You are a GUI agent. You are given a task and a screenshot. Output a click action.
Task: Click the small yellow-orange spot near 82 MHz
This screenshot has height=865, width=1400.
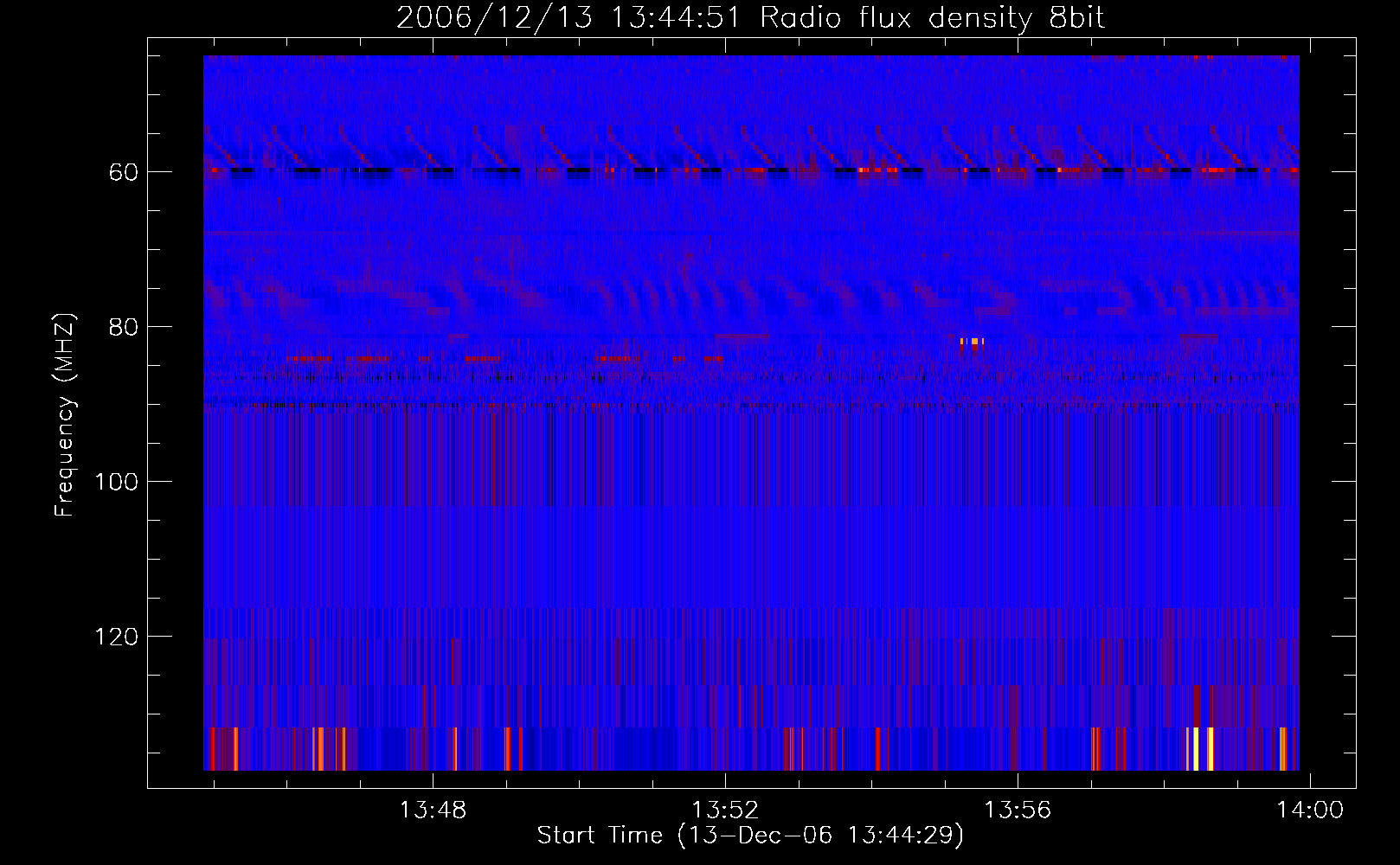972,342
